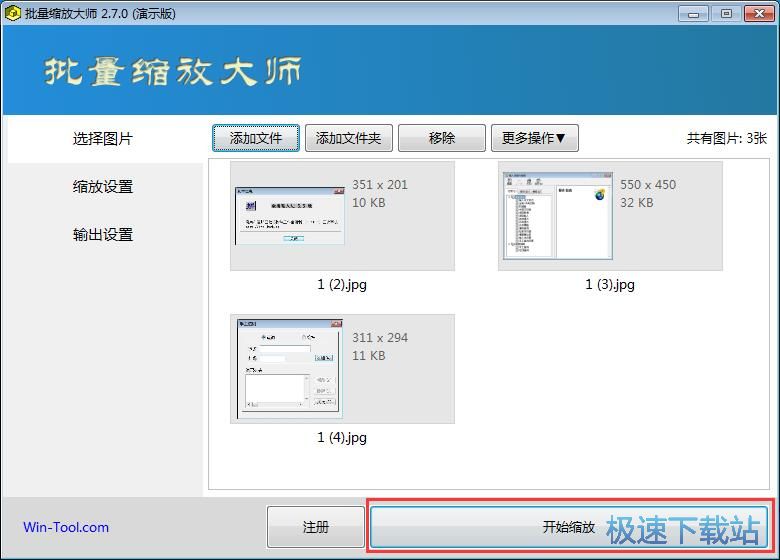Click the 开始缩放 start button
The height and width of the screenshot is (560, 780).
(569, 527)
